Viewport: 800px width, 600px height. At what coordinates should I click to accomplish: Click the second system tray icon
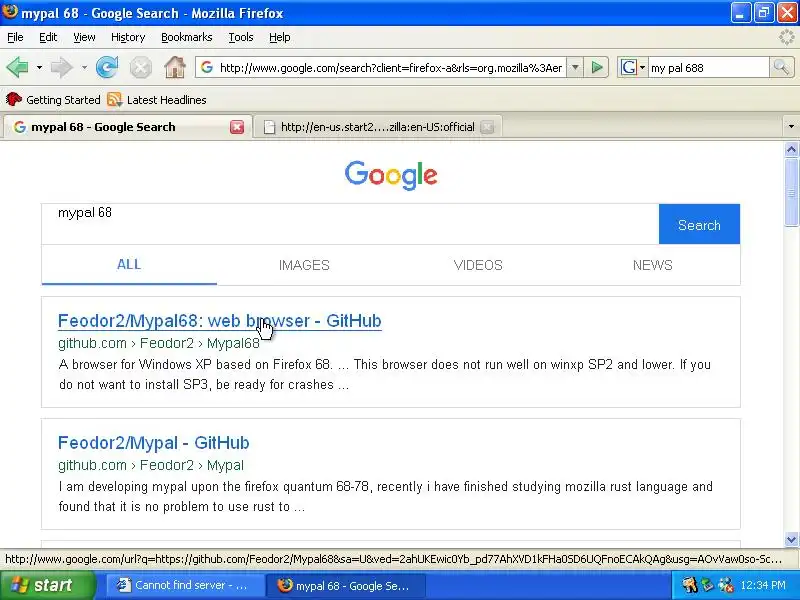click(x=708, y=585)
